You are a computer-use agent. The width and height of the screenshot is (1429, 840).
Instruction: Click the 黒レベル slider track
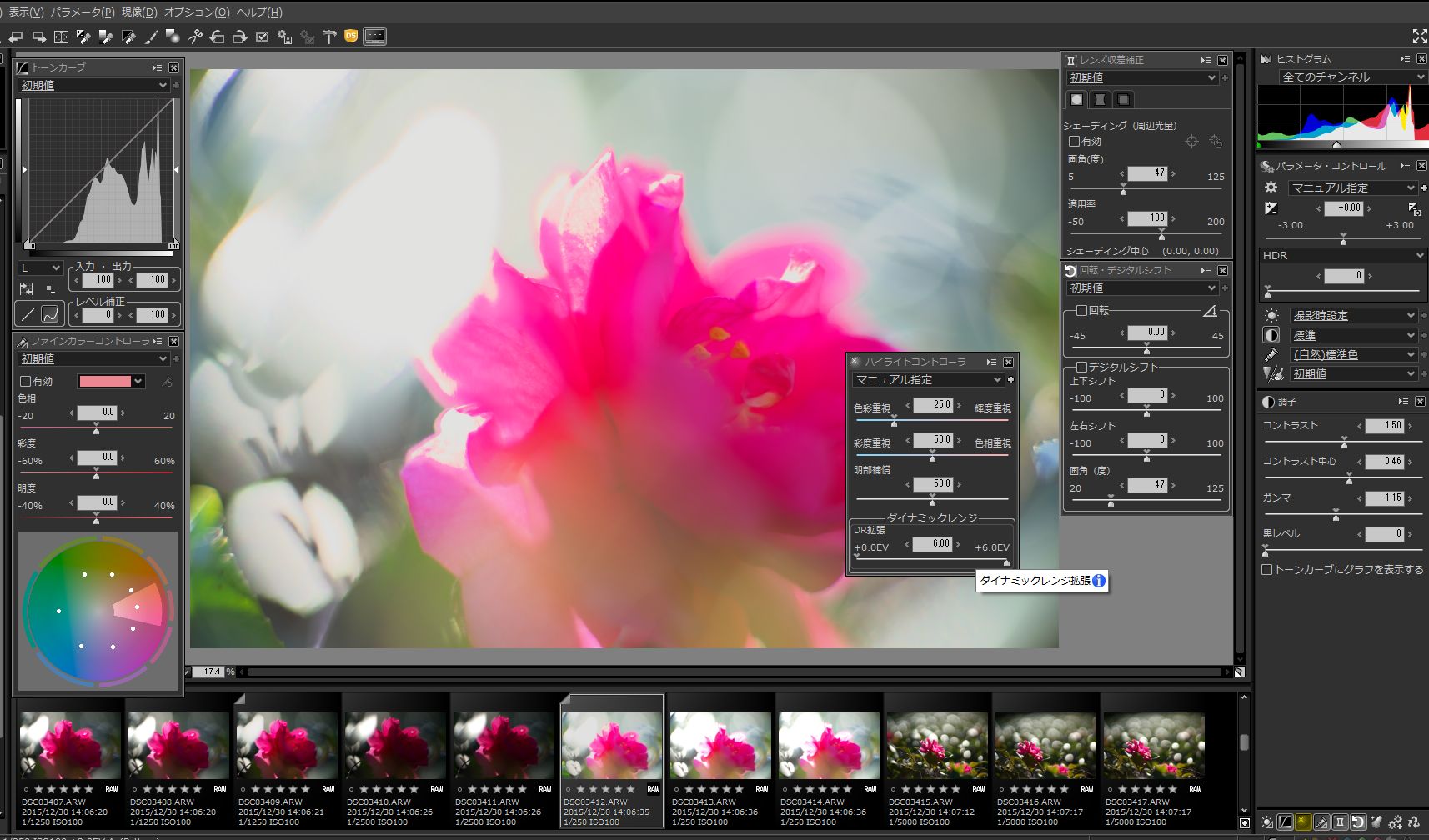click(1343, 550)
